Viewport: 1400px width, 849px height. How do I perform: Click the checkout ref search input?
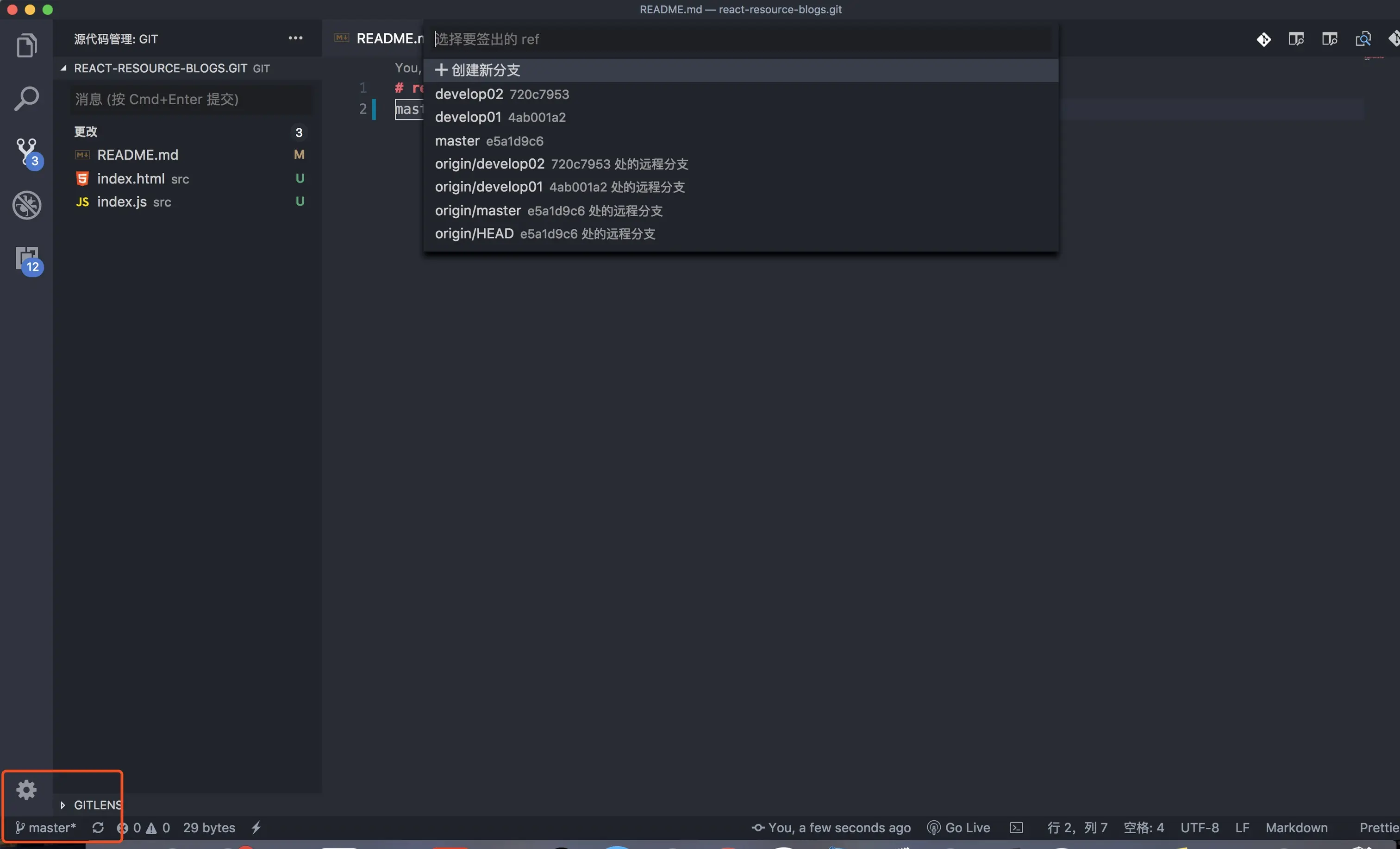[x=738, y=39]
